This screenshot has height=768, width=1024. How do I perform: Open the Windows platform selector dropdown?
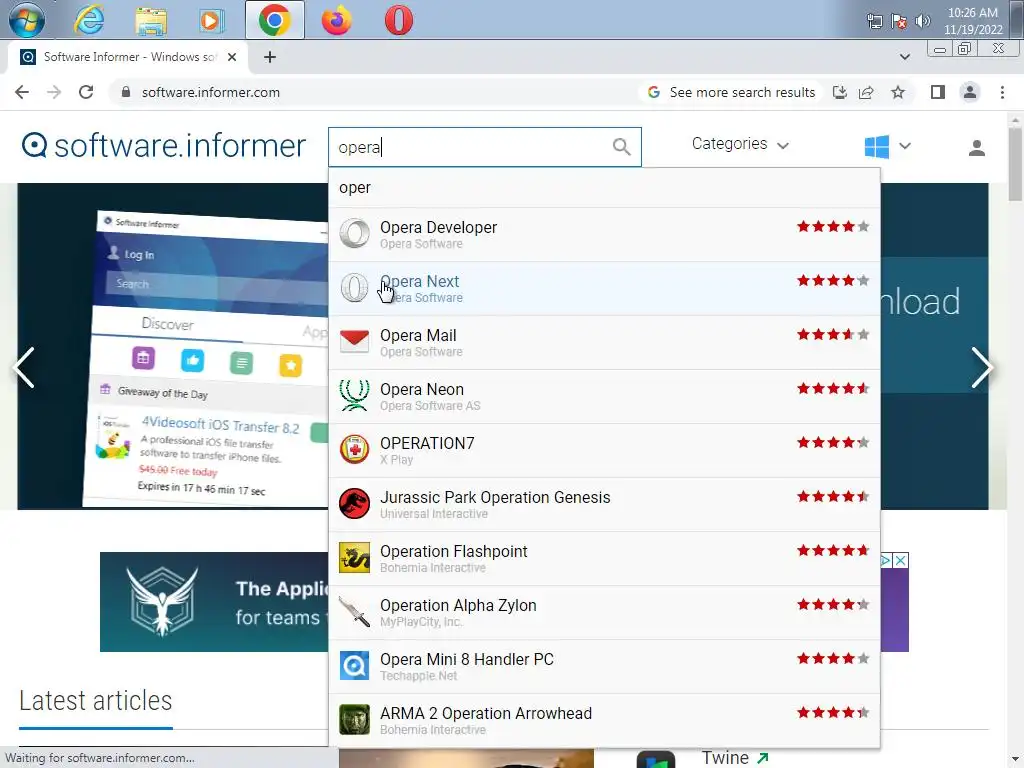click(887, 146)
